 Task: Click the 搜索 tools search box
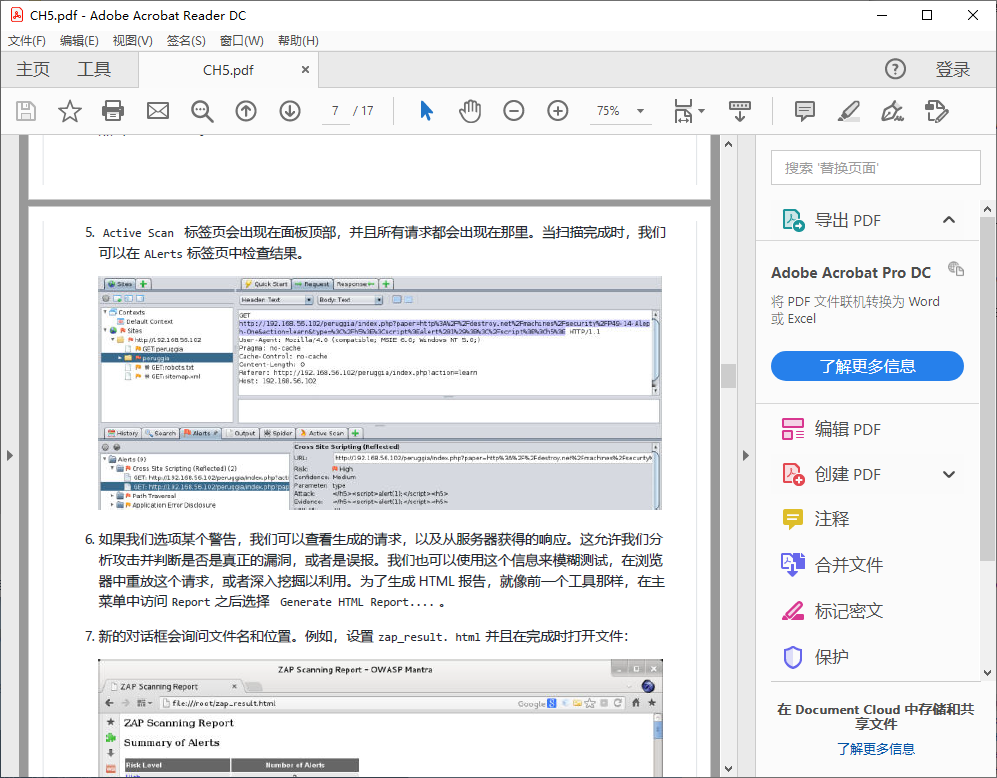point(876,168)
